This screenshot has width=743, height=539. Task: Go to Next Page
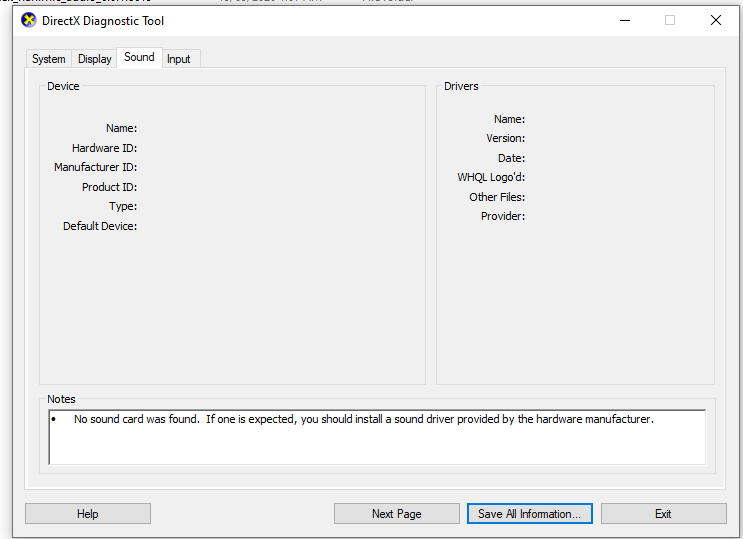397,513
